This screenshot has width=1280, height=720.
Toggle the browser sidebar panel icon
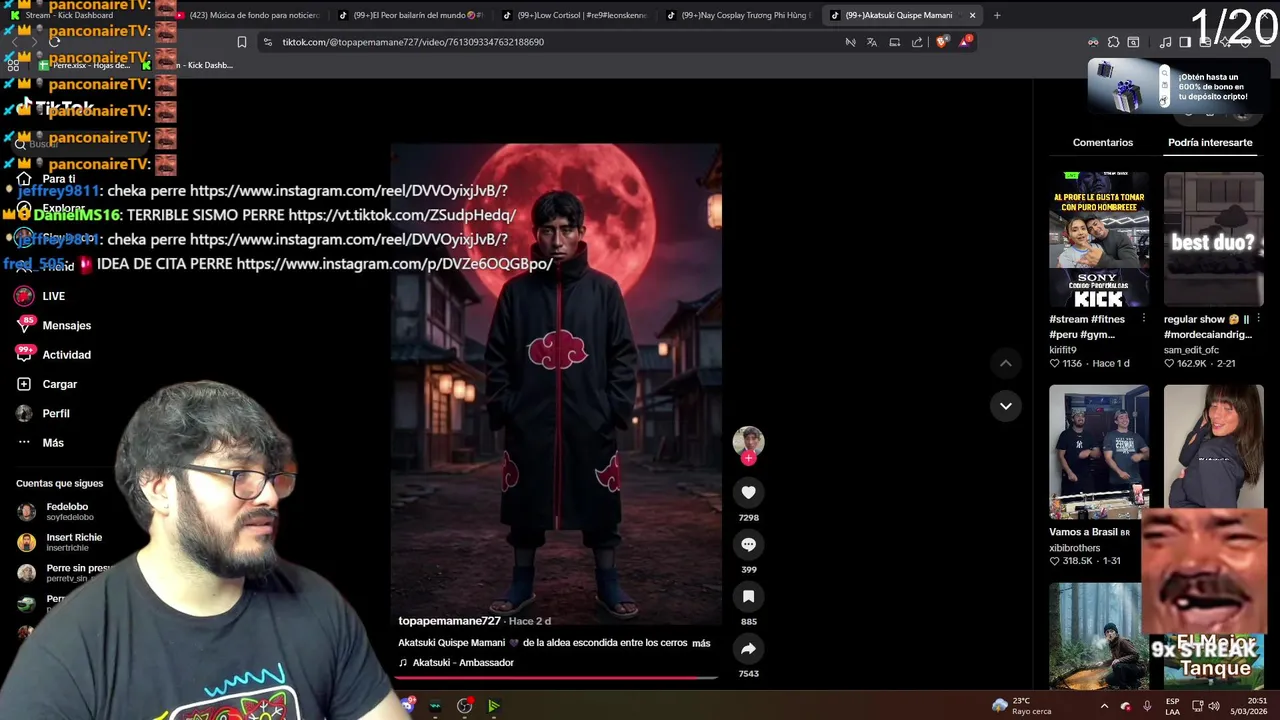click(x=1185, y=42)
